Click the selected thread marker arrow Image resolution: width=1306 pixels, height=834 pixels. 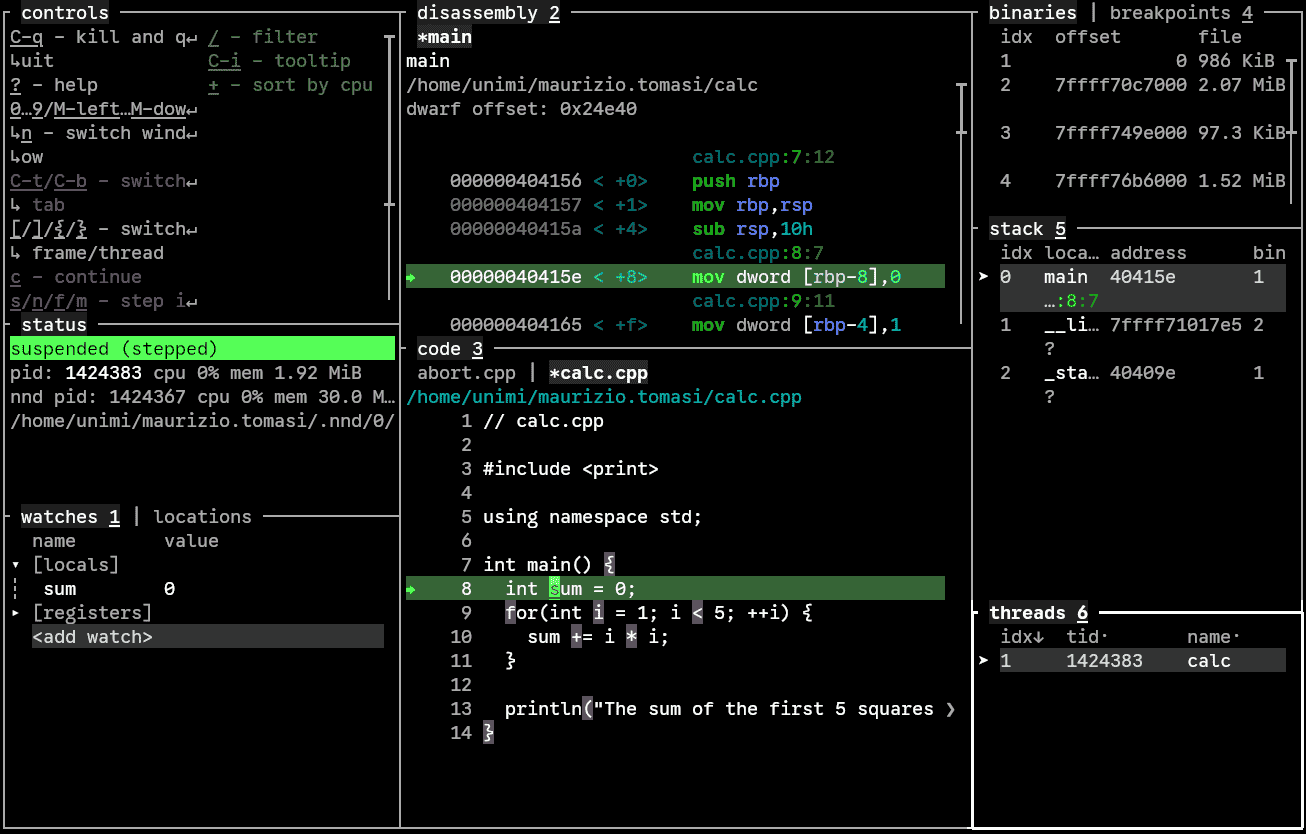(985, 661)
